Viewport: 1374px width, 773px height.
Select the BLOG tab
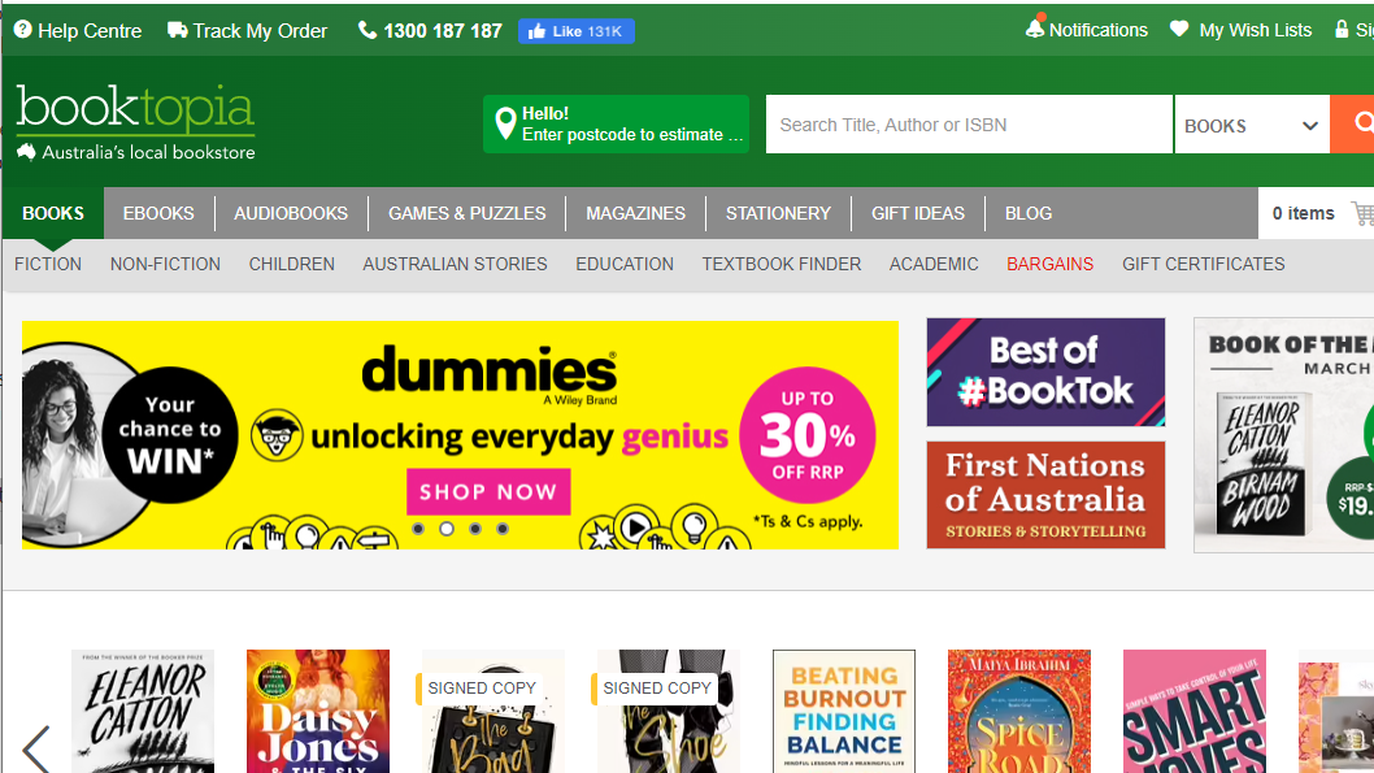click(x=1028, y=213)
